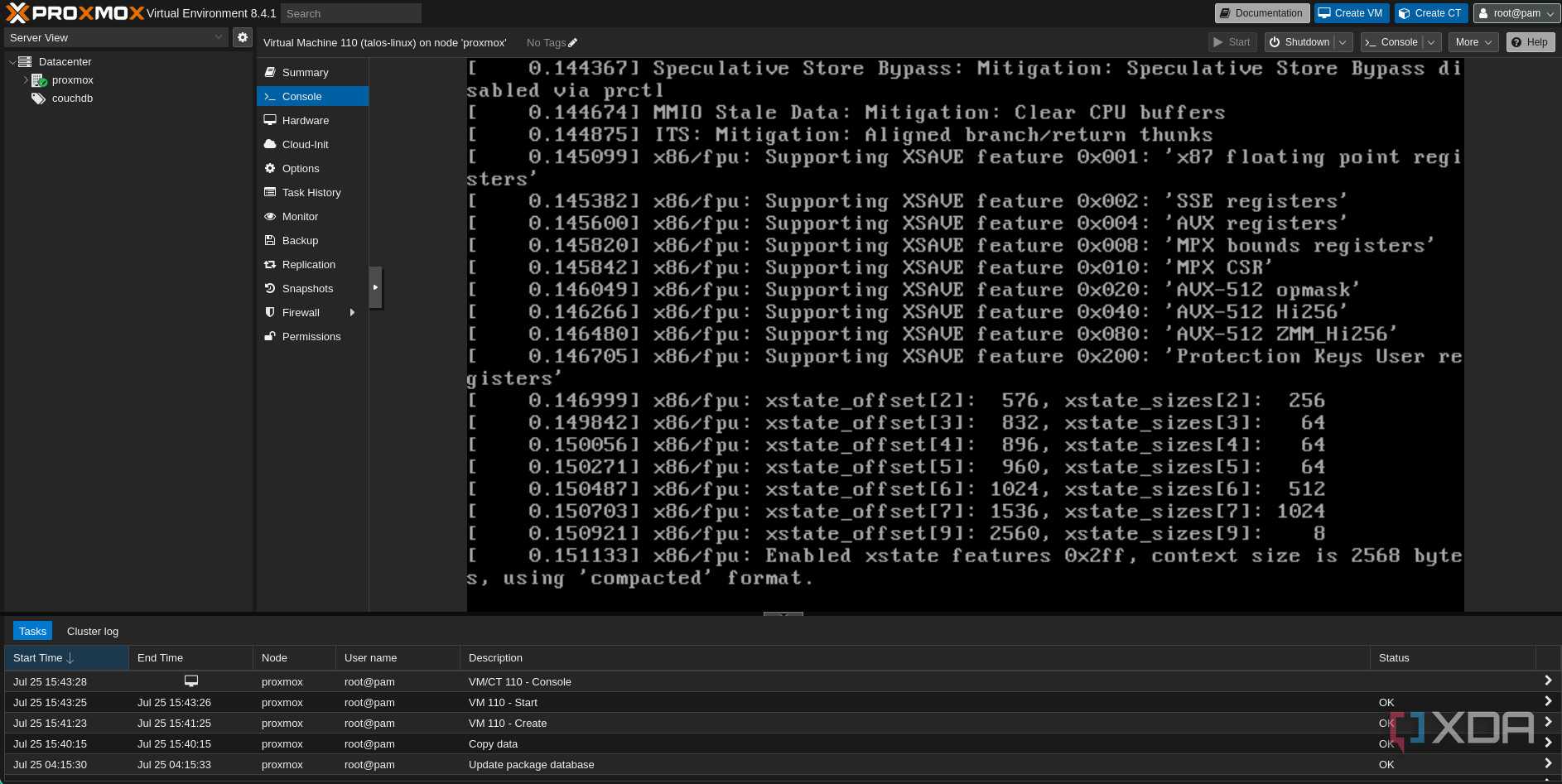The image size is (1562, 784).
Task: Select the VM 110 - Create task
Action: (x=781, y=723)
